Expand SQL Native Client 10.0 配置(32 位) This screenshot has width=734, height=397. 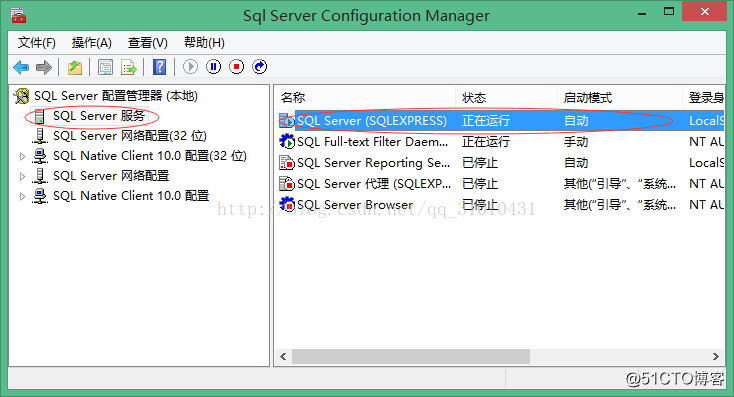pyautogui.click(x=22, y=156)
